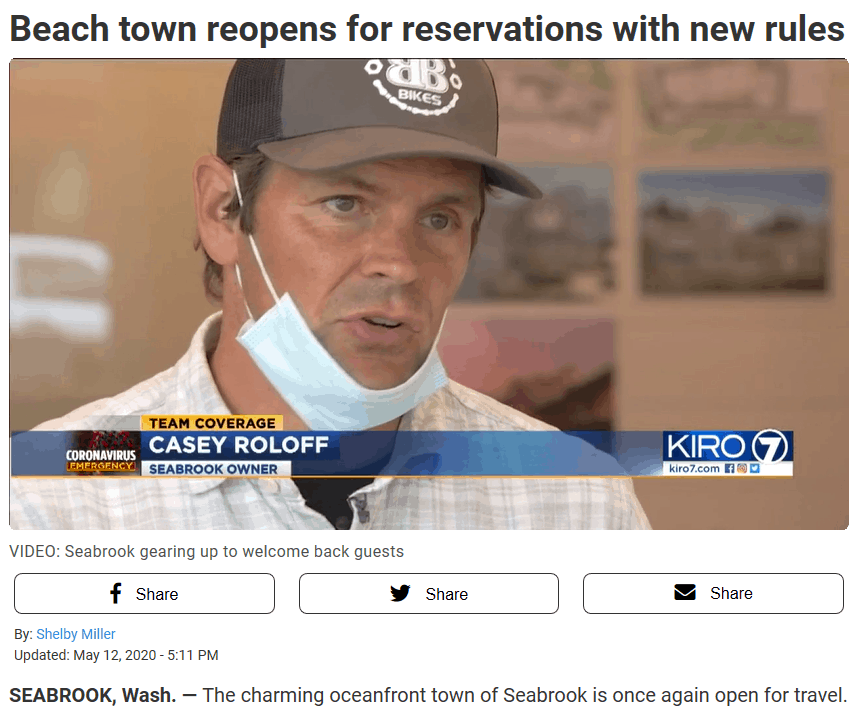The height and width of the screenshot is (709, 863).
Task: Click small Instagram icon next to kiro7.com
Action: (x=742, y=468)
